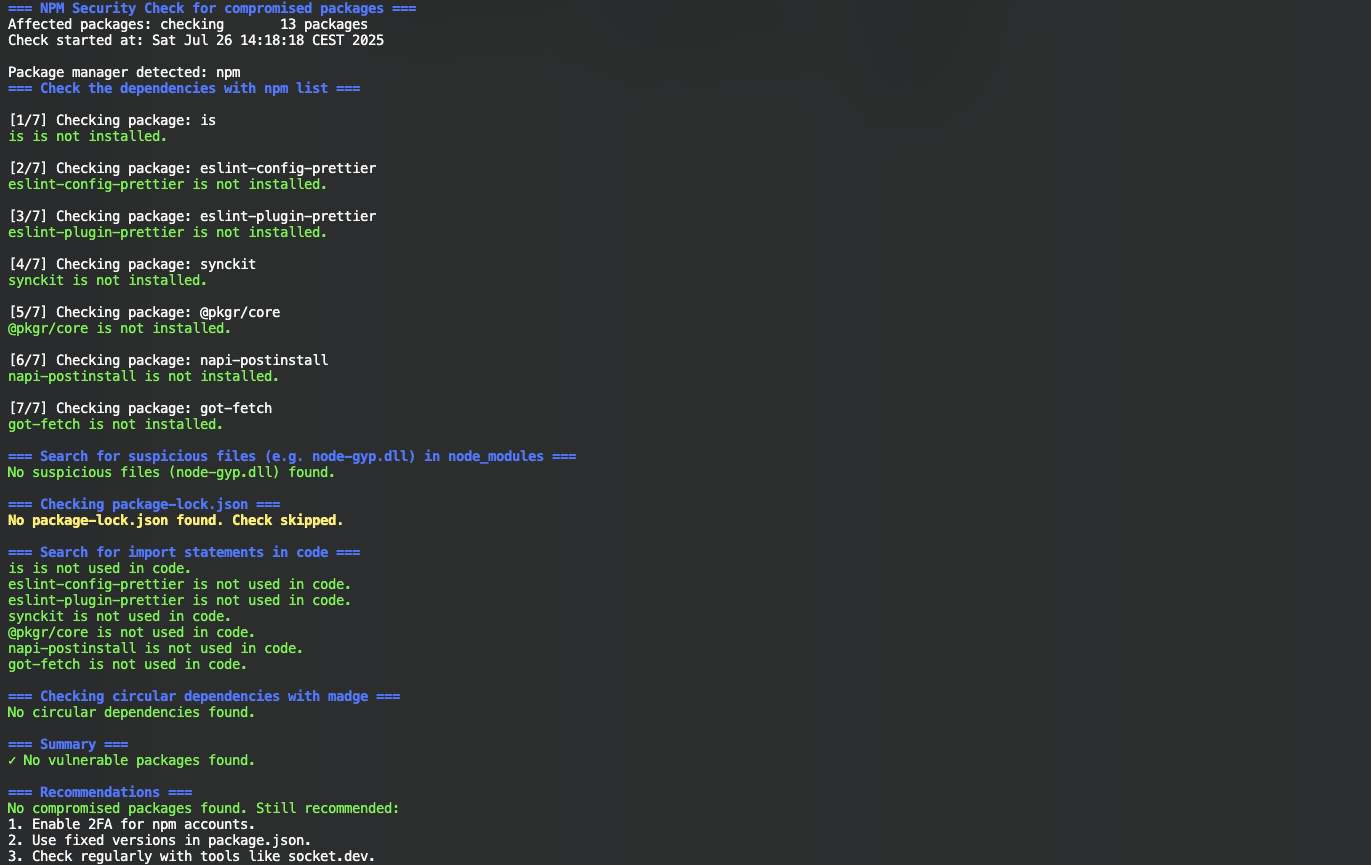This screenshot has width=1371, height=865.
Task: Click the '=== Recommendations ===' section header
Action: [100, 792]
